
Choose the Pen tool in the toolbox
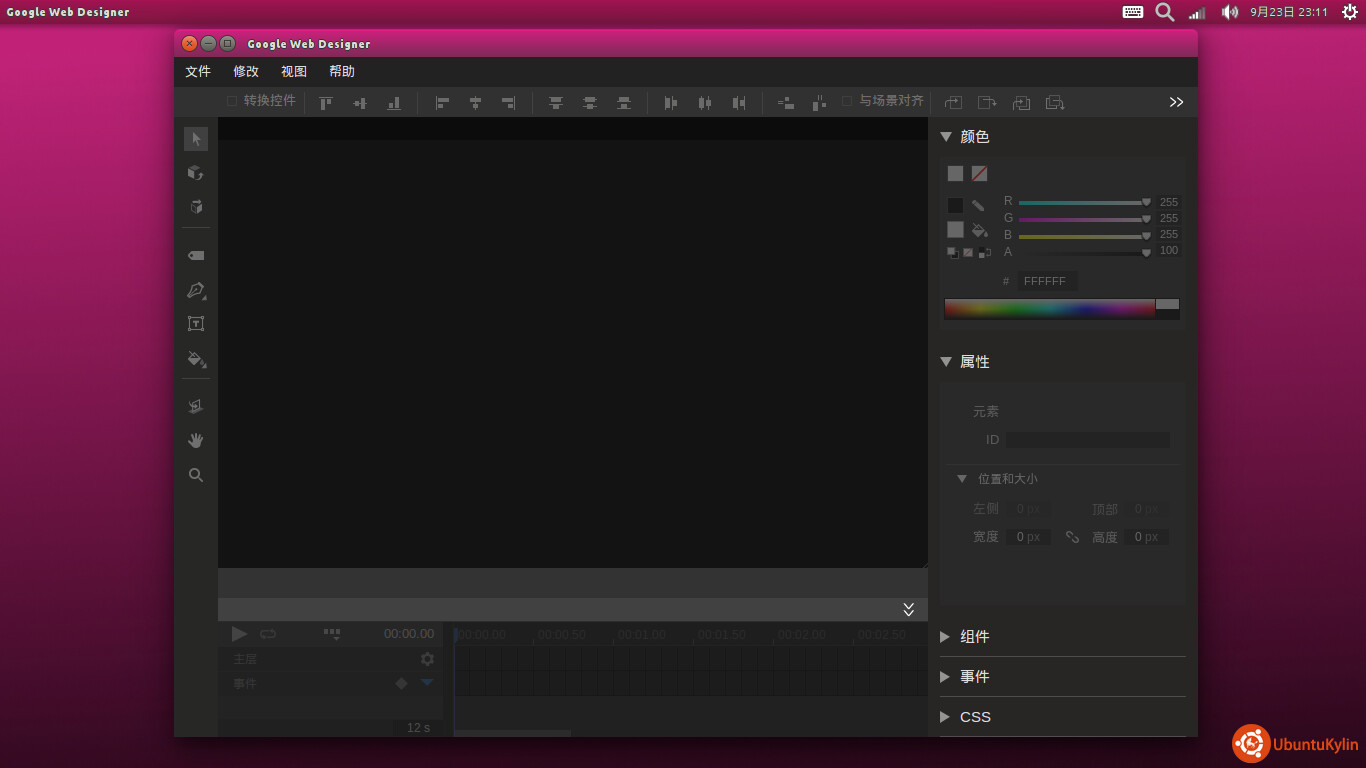(x=196, y=291)
